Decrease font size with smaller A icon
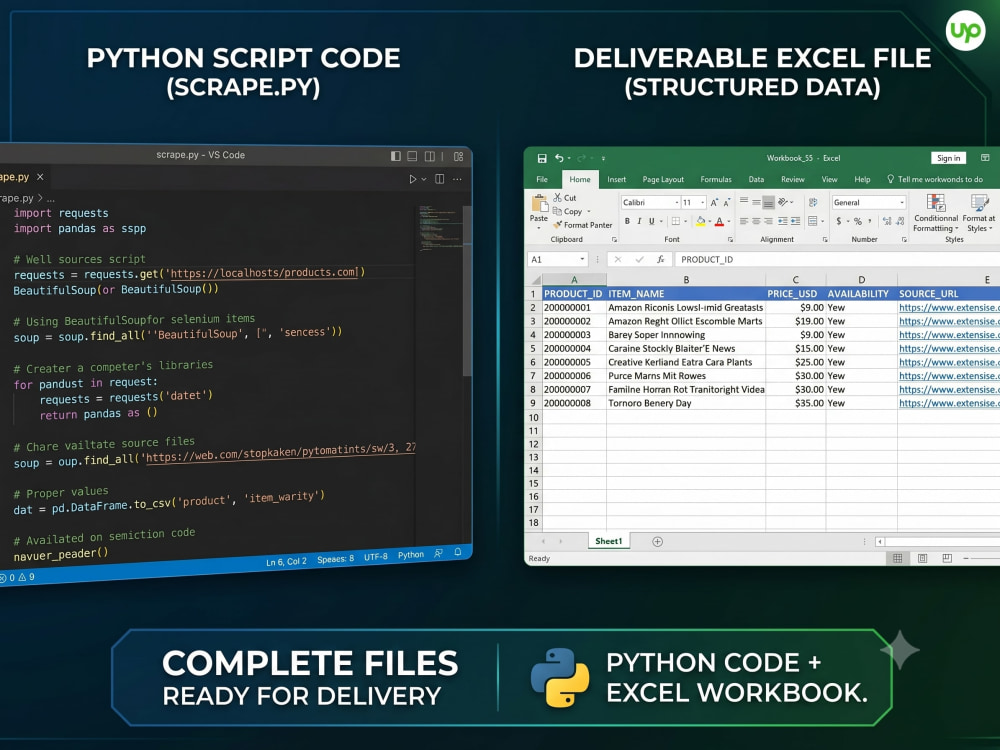Viewport: 1000px width, 750px height. [x=726, y=202]
